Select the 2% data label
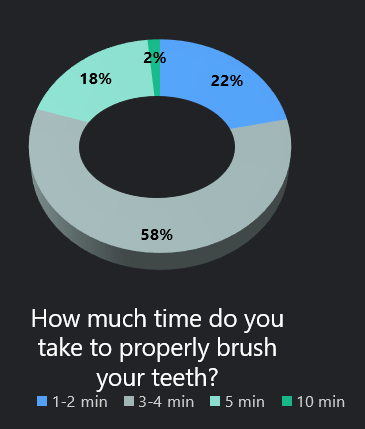 [155, 58]
